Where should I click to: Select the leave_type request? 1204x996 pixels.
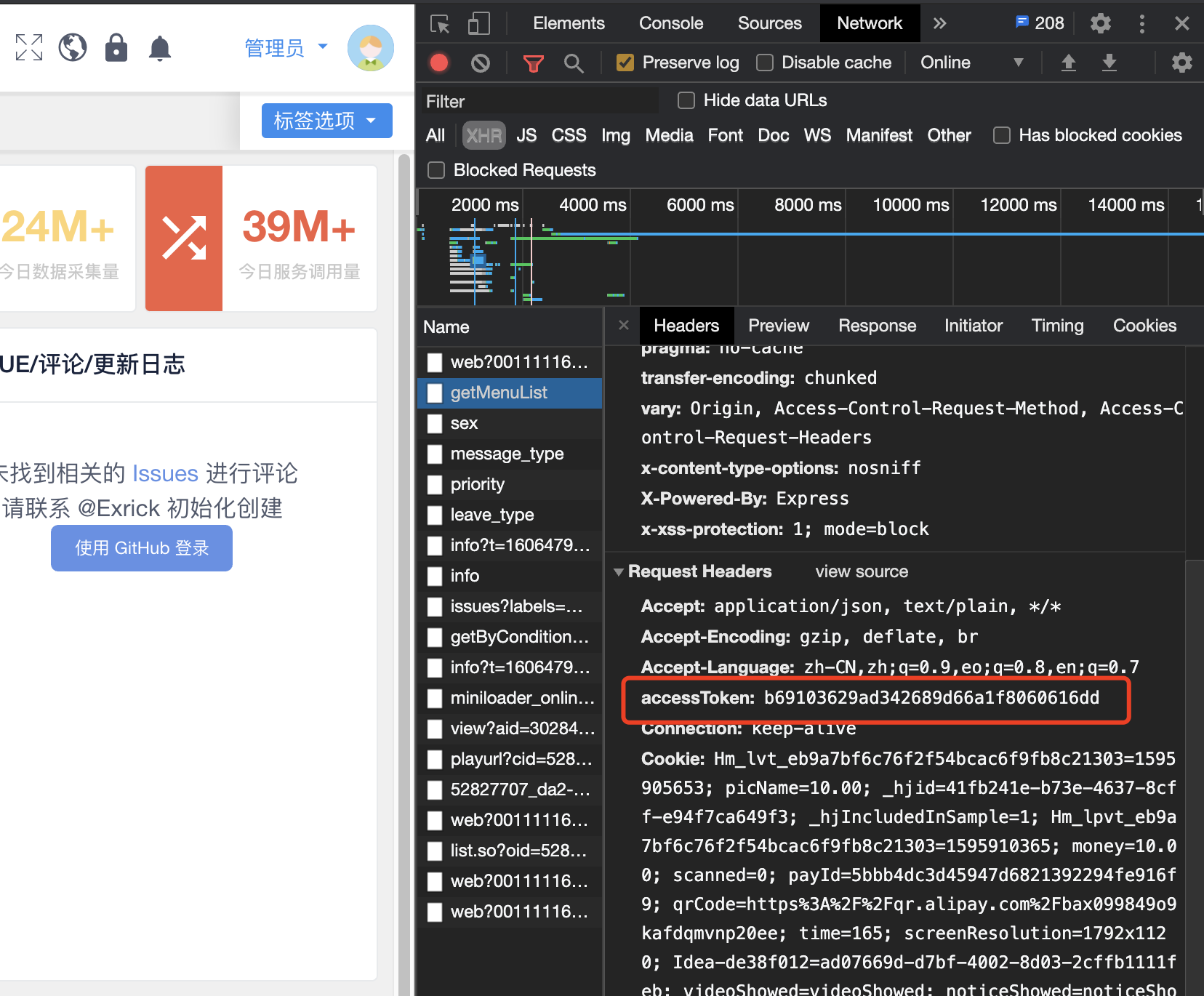pyautogui.click(x=510, y=515)
